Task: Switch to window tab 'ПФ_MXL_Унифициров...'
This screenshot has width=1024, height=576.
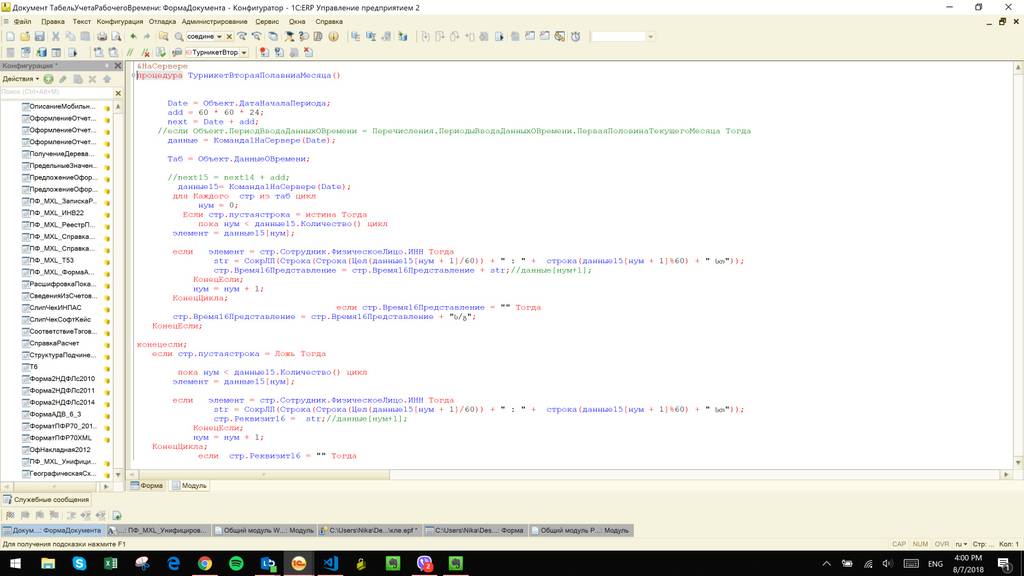Action: coord(159,530)
